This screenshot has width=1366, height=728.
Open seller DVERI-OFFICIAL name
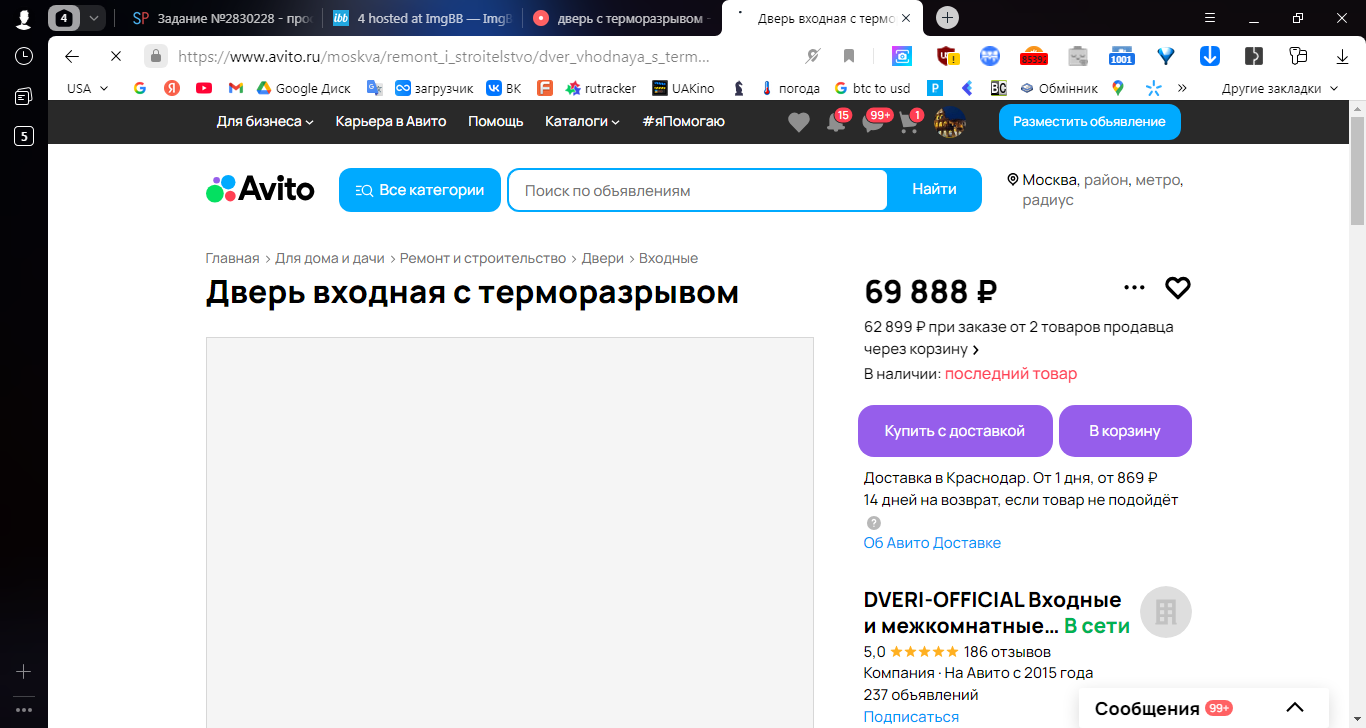pyautogui.click(x=992, y=612)
